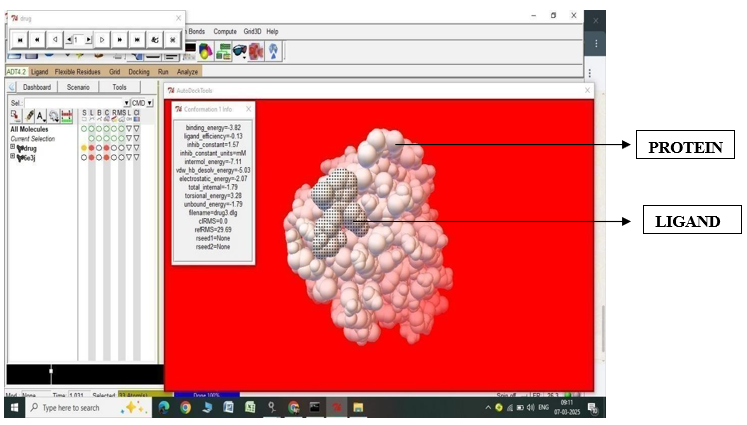Open the Docking menu

click(x=138, y=72)
